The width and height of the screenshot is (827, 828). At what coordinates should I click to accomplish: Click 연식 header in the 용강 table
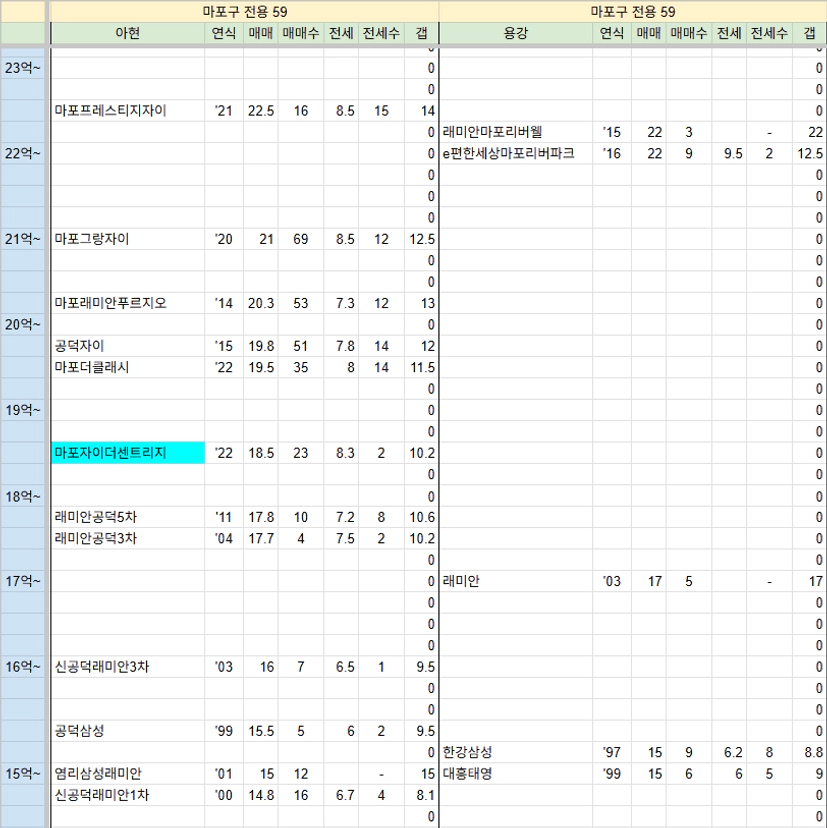click(612, 33)
